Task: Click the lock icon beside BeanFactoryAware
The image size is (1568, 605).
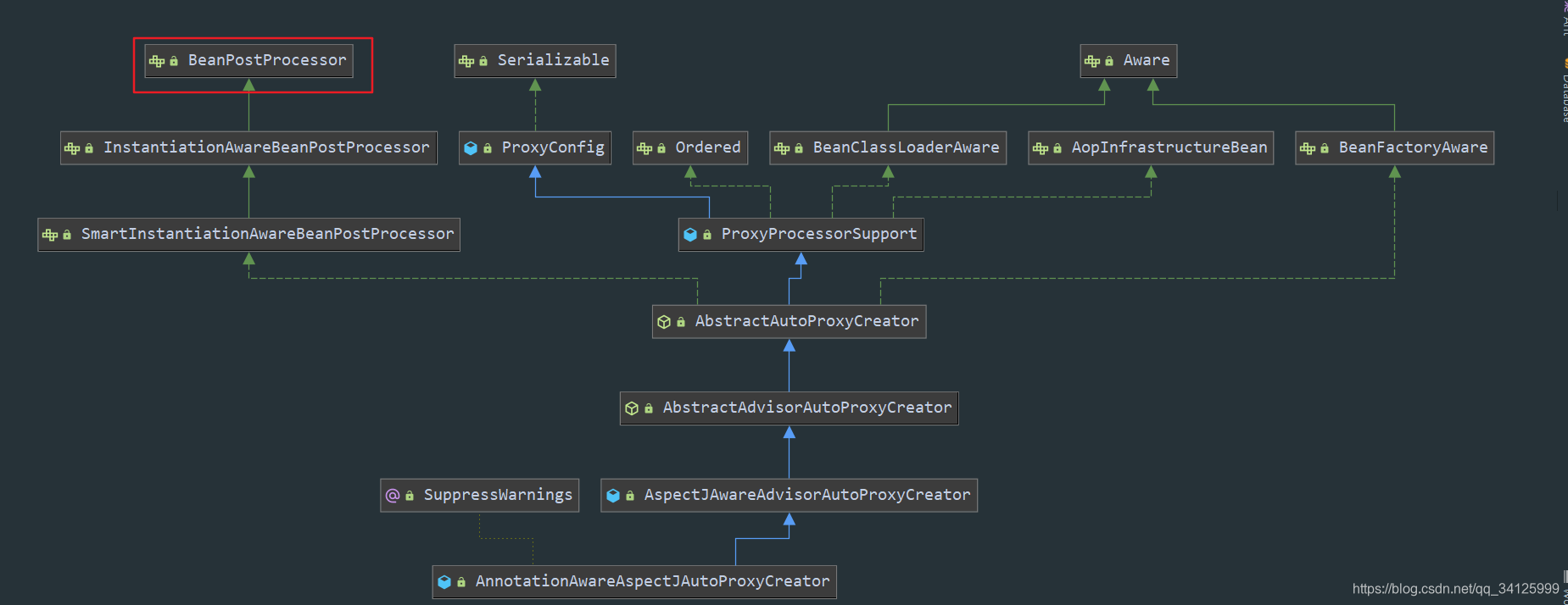Action: click(x=1325, y=148)
